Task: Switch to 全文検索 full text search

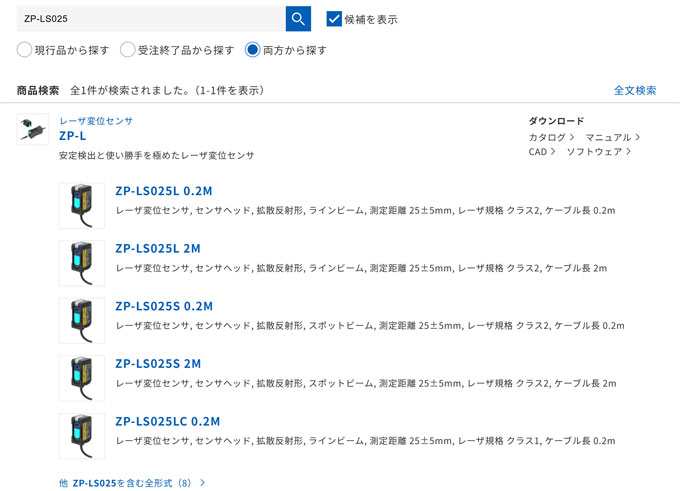Action: [635, 90]
